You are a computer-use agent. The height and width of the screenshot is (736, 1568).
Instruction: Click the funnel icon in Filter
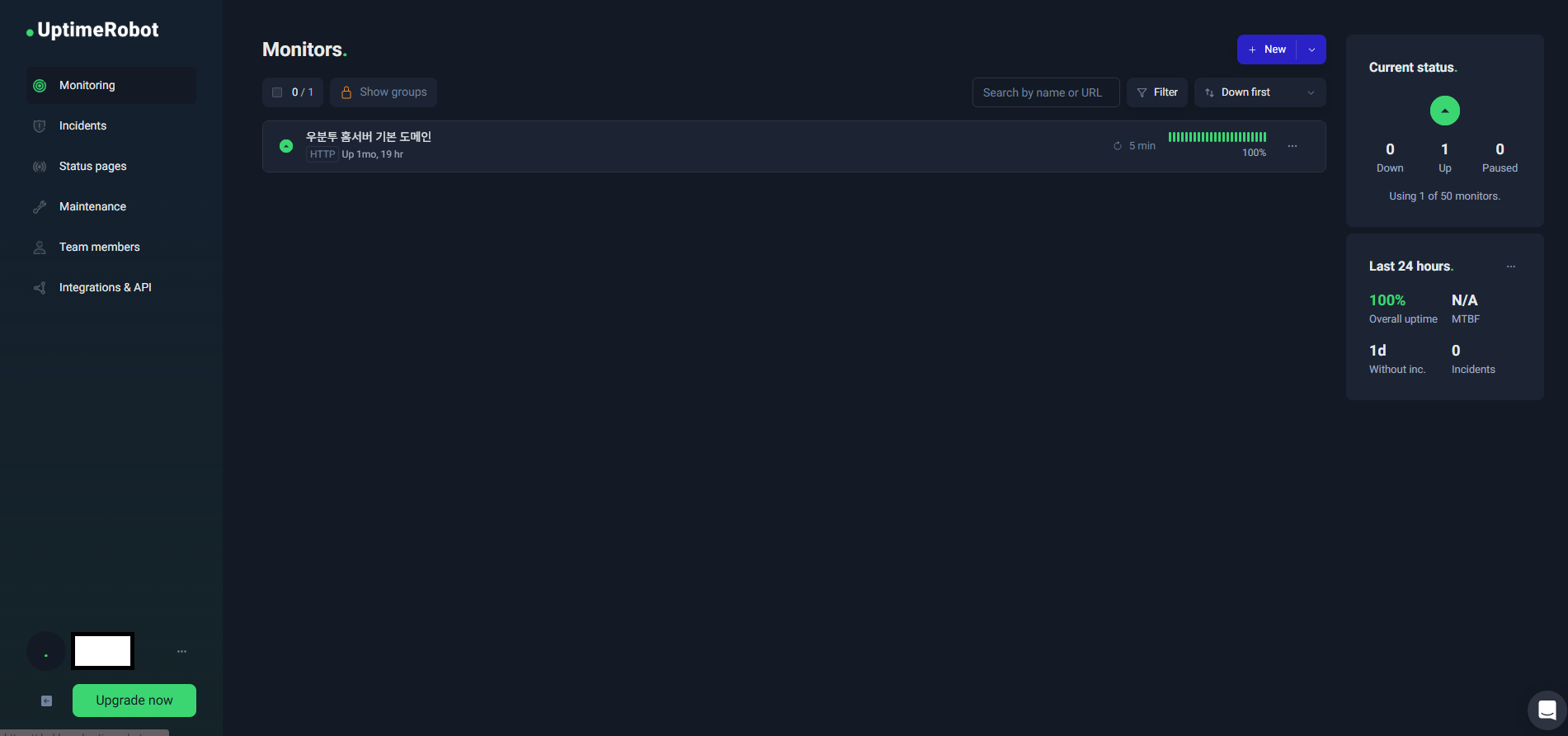point(1142,92)
